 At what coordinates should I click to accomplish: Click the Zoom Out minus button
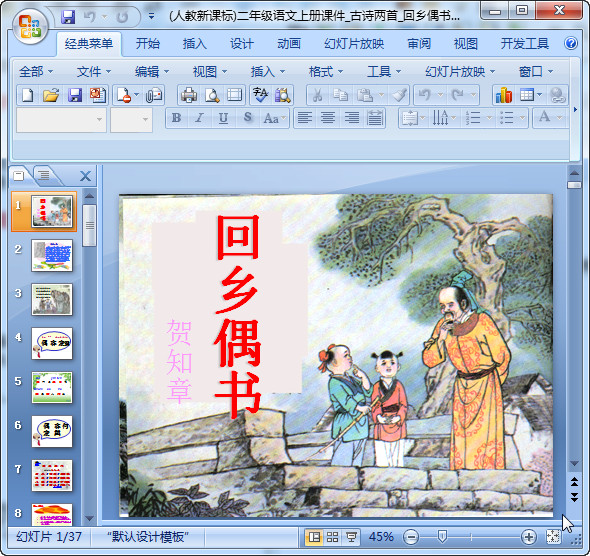[411, 537]
